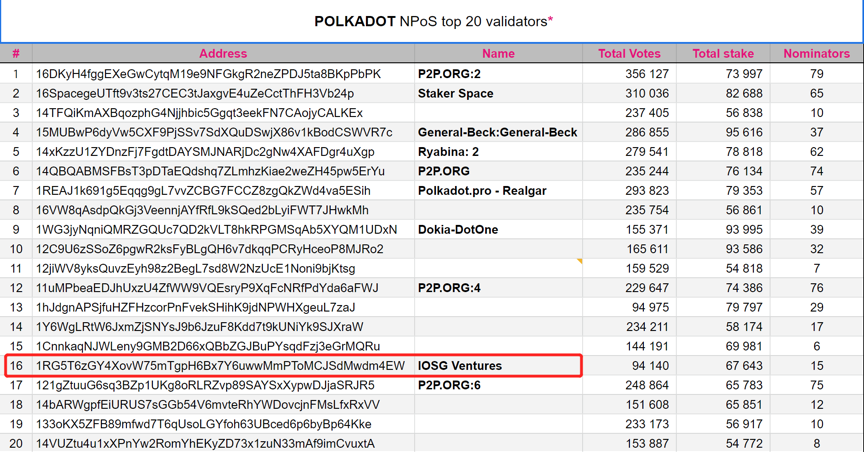Select the address starting with 12jiWV8yksQuvzEyh98
This screenshot has width=864, height=452.
[x=196, y=268]
